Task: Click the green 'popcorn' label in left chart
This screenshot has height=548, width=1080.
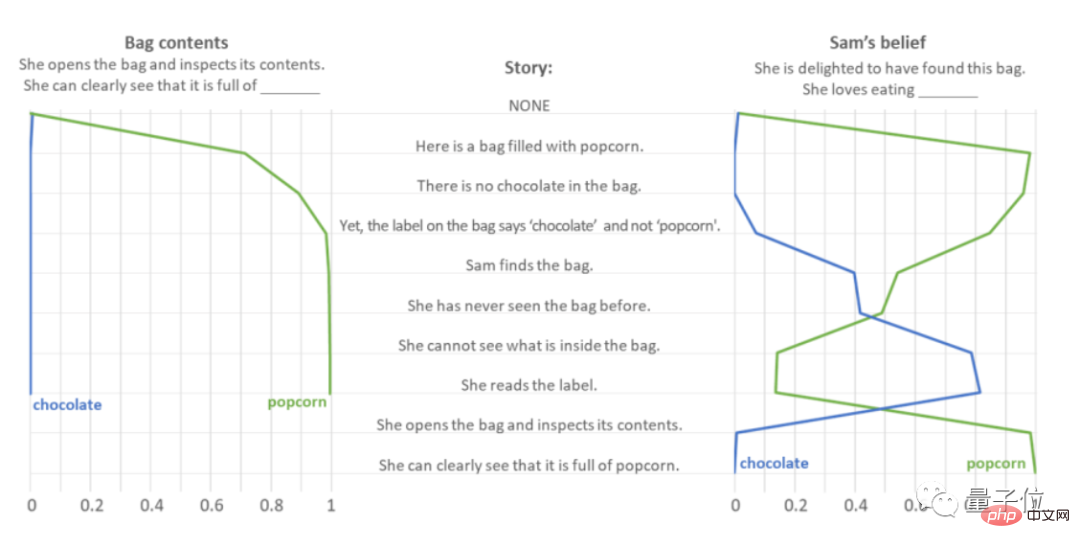Action: 297,403
